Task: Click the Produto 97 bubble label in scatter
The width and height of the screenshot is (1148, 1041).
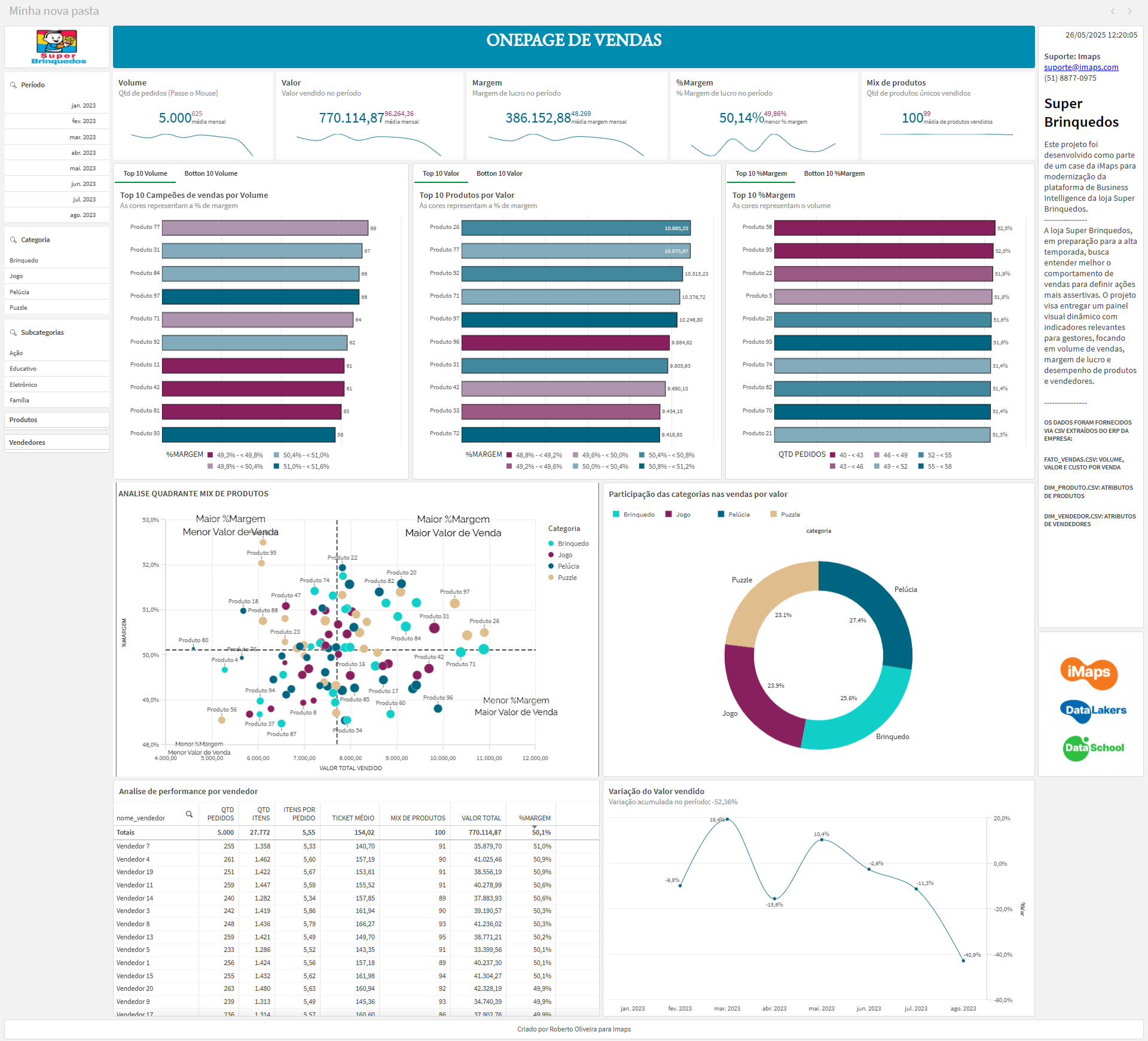Action: point(455,592)
